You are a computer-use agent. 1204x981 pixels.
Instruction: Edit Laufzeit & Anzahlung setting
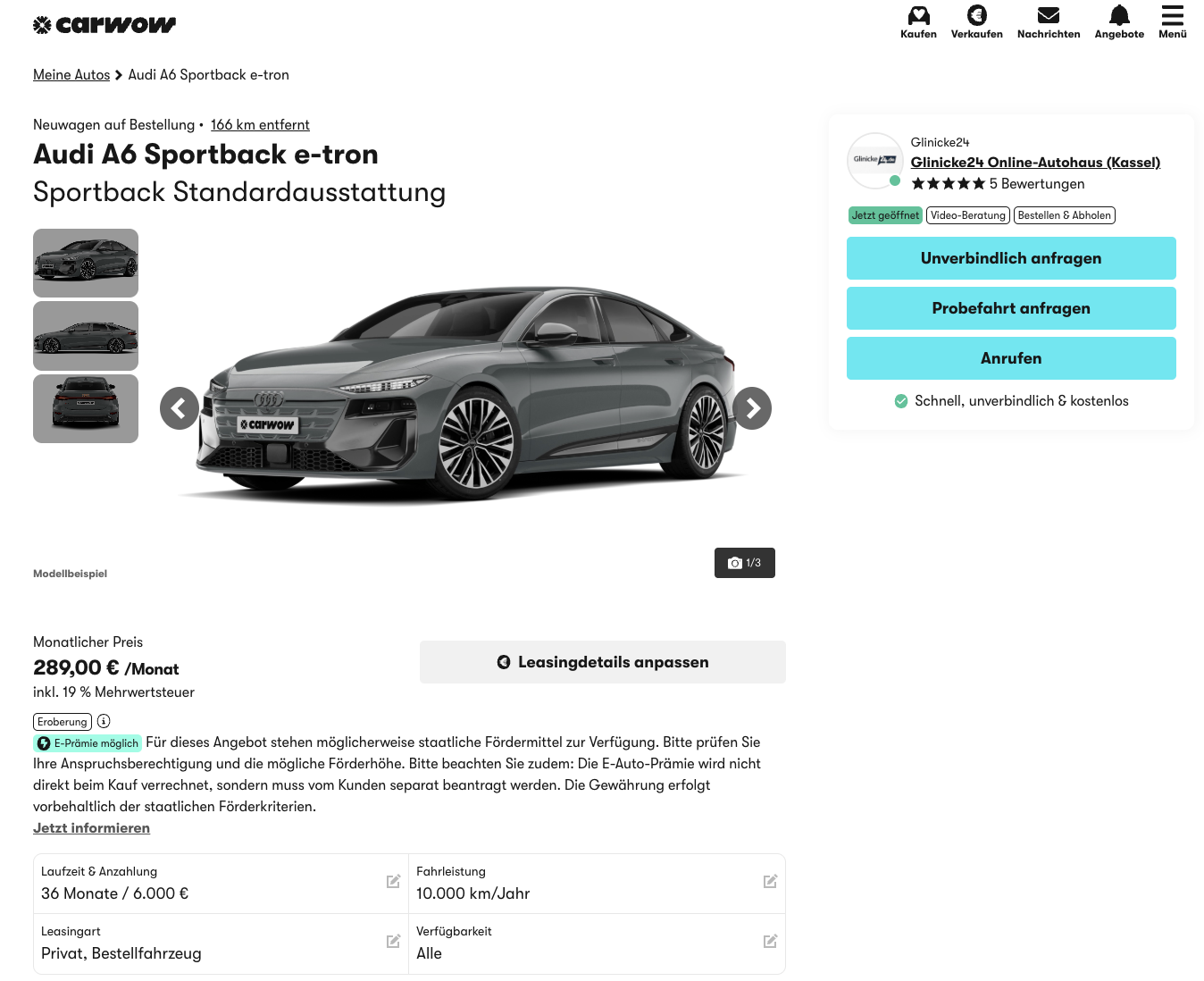(x=393, y=882)
